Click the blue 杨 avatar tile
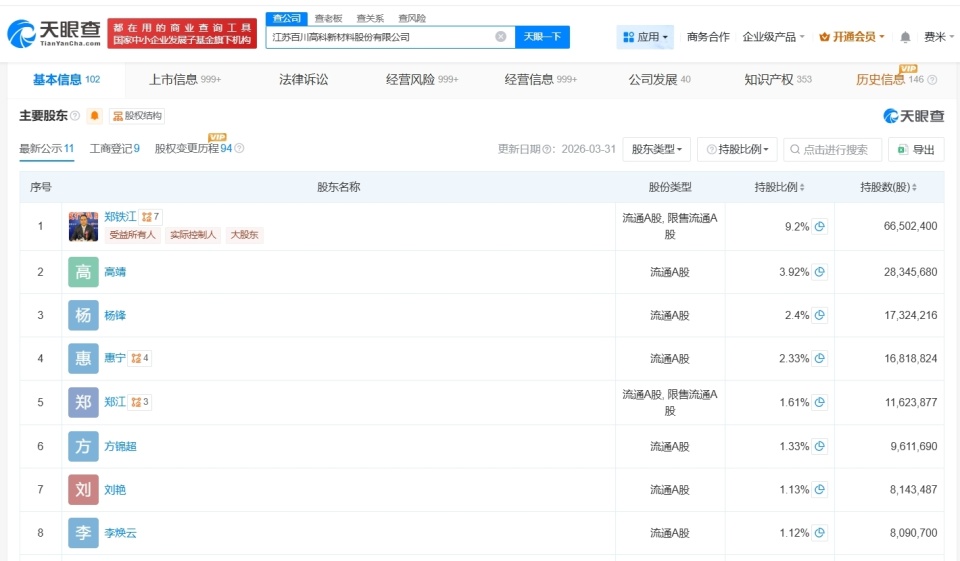The image size is (960, 561). tap(83, 315)
